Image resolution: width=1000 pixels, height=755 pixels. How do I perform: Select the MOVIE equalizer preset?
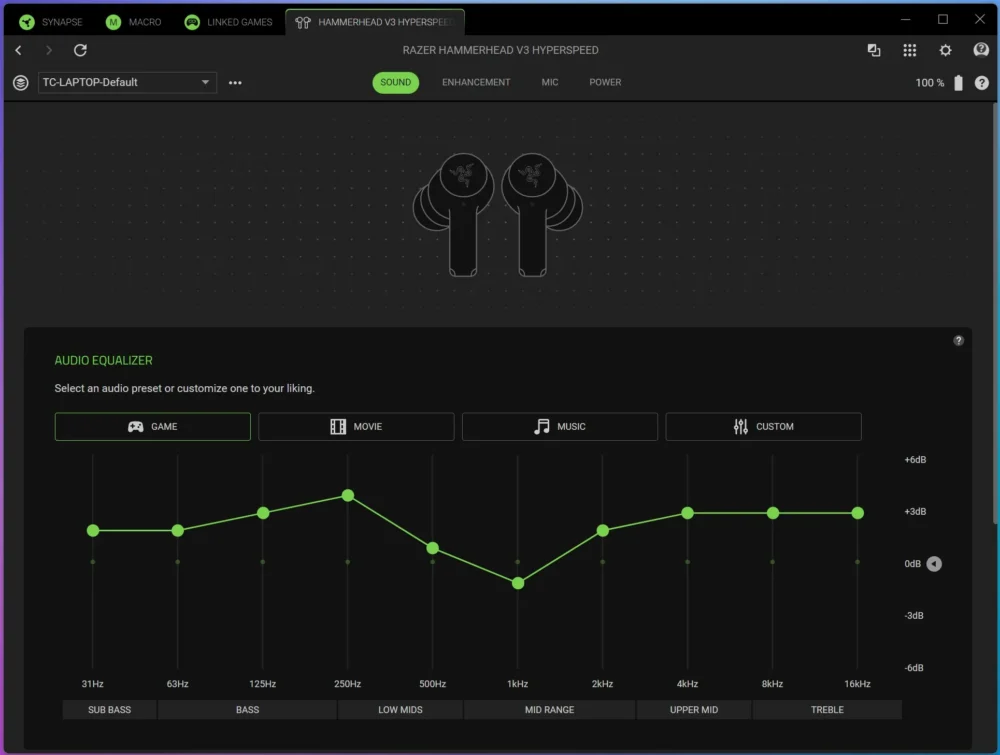[356, 427]
